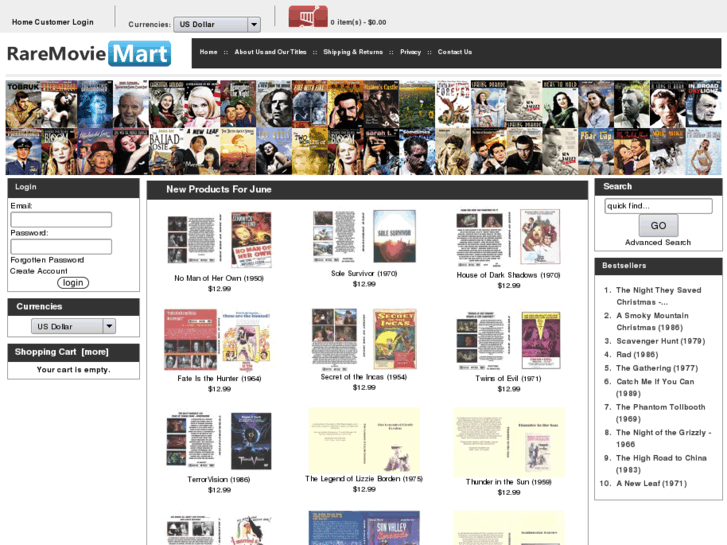Image resolution: width=727 pixels, height=545 pixels.
Task: Open the sidebar Currencies US Dollar dropdown
Action: click(73, 327)
